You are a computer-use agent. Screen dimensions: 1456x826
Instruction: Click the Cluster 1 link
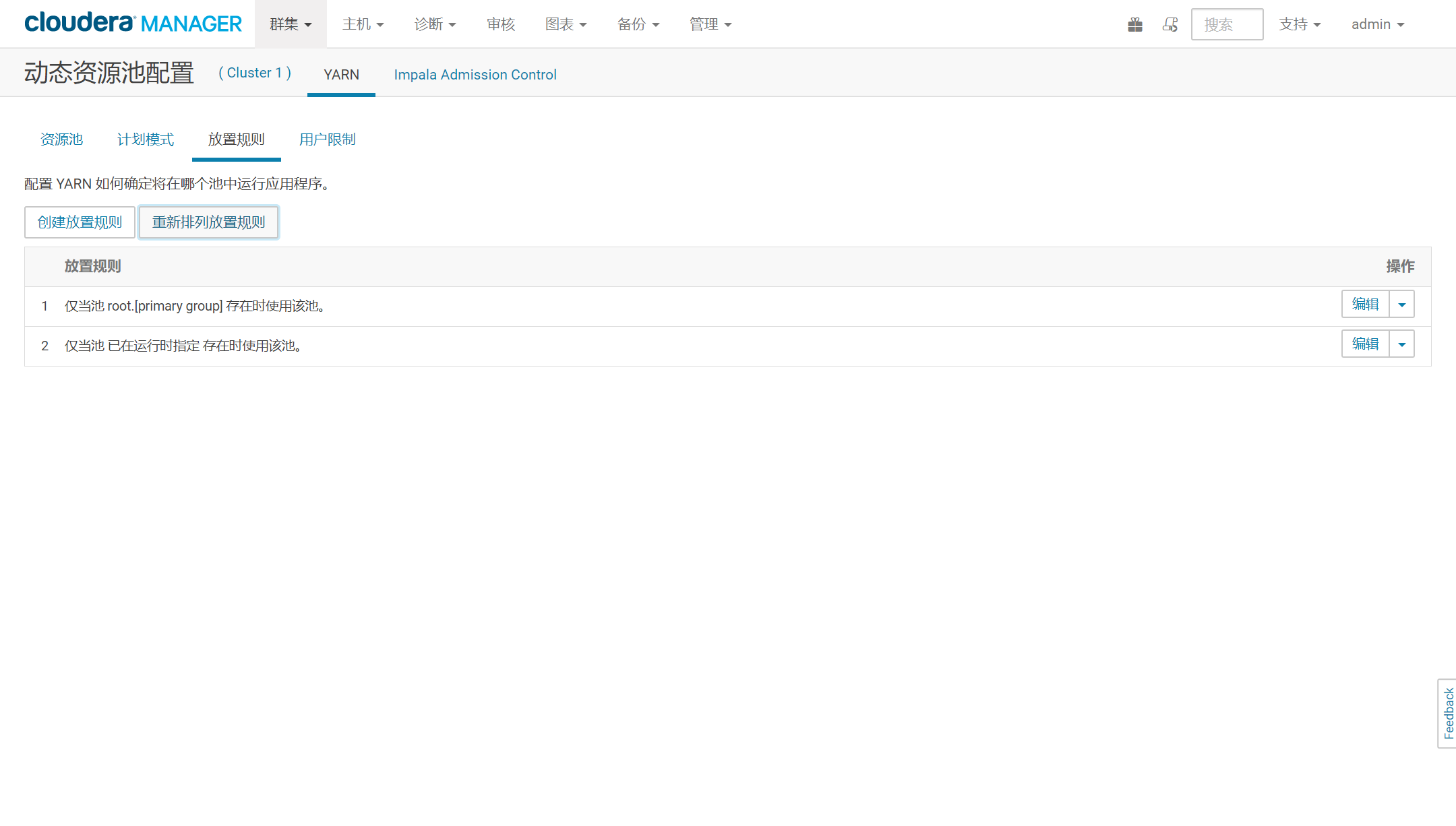255,73
